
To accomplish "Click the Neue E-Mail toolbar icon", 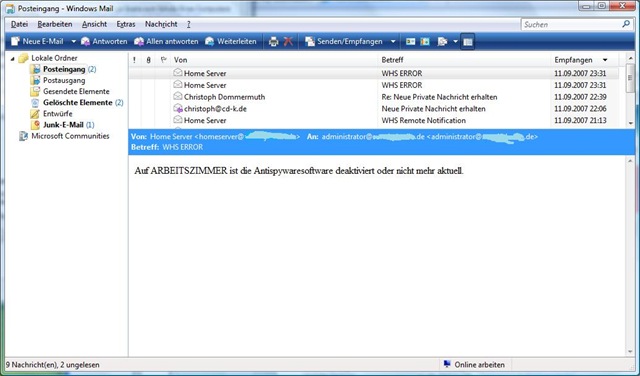I will tap(15, 41).
